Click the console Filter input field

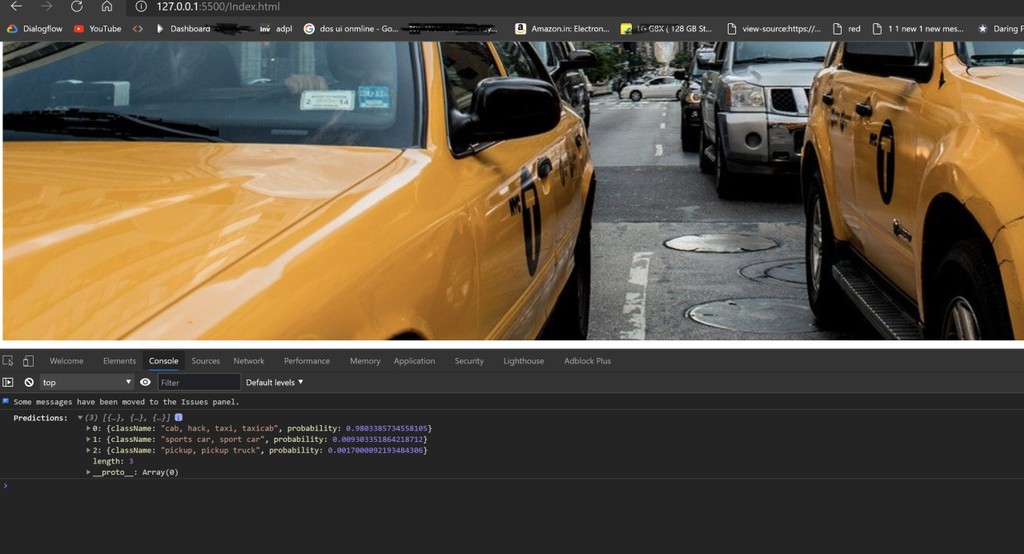[x=199, y=382]
